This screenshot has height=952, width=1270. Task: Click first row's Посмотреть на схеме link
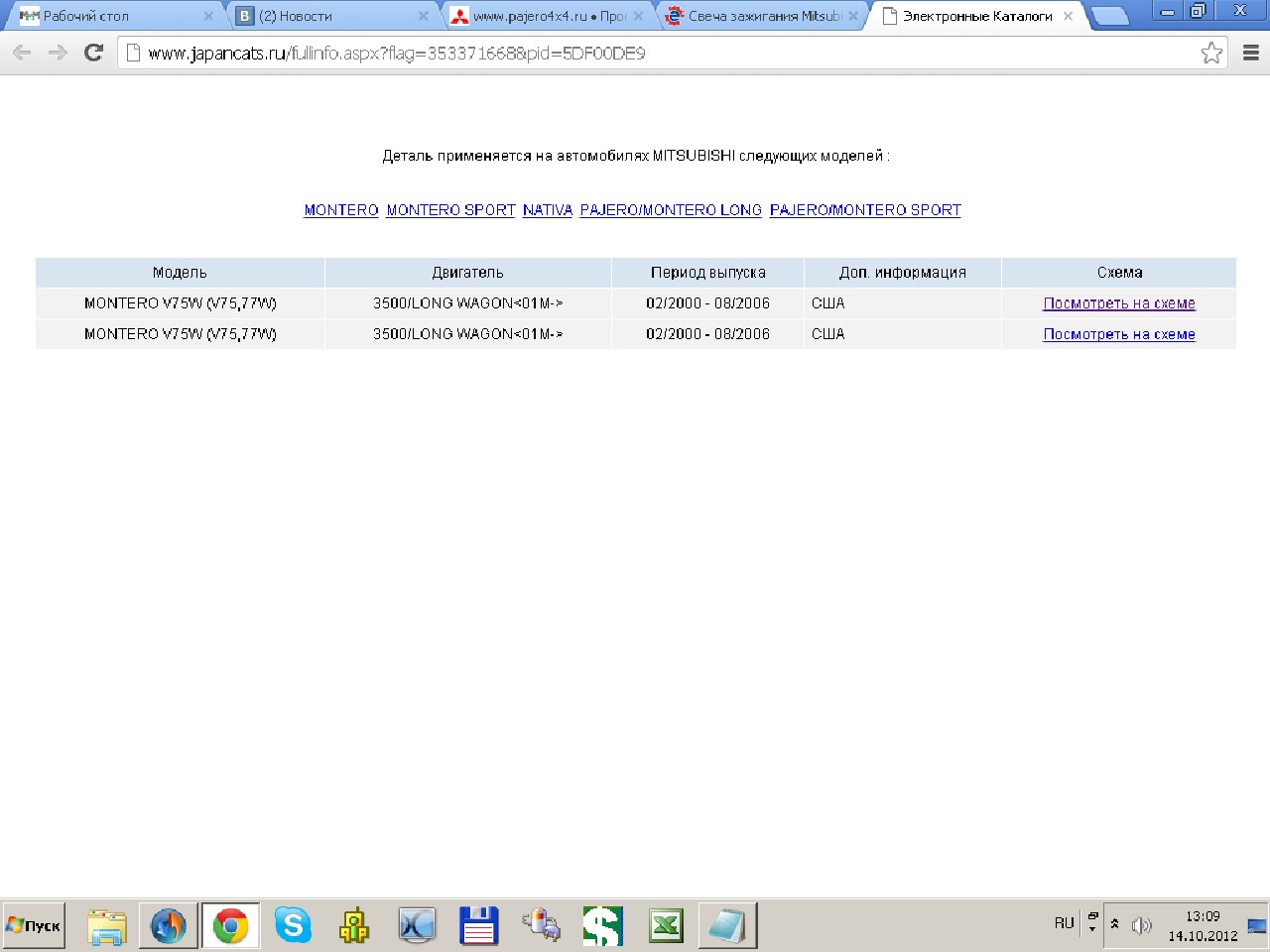[1118, 303]
